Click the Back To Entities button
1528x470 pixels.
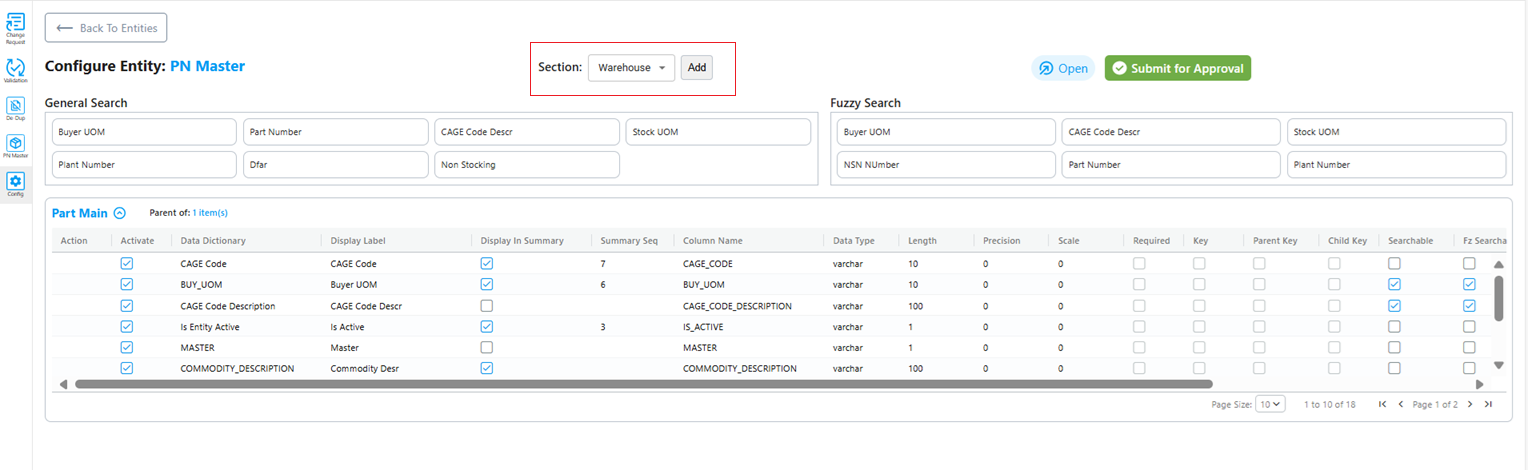[x=106, y=28]
